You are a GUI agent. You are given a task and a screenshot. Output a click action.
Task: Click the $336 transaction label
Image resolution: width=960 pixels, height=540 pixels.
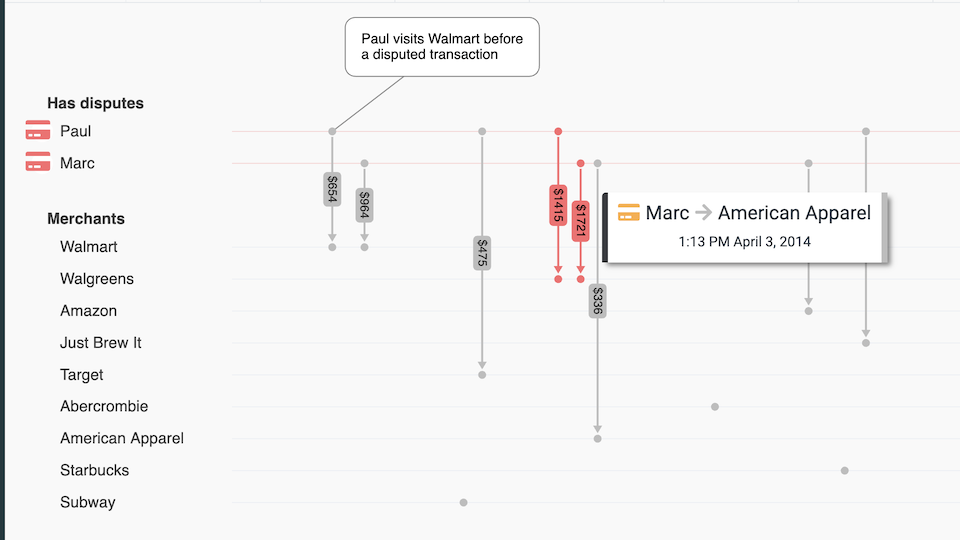coord(597,301)
